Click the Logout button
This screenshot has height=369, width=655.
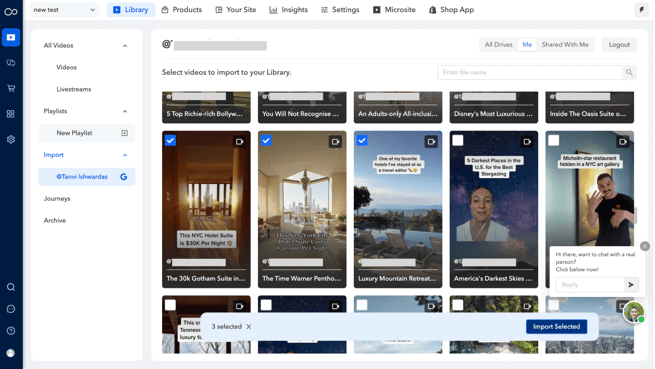click(619, 45)
